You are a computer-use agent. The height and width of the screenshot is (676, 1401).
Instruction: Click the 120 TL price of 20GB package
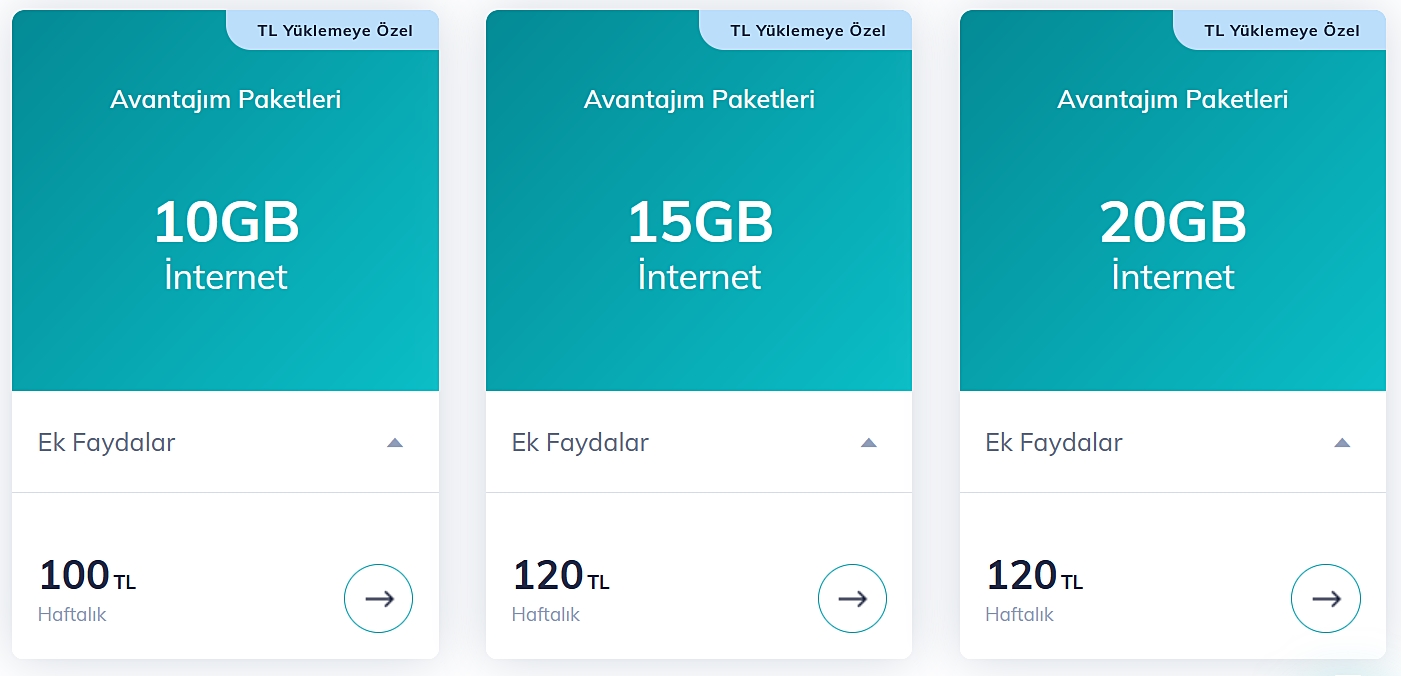(1034, 576)
